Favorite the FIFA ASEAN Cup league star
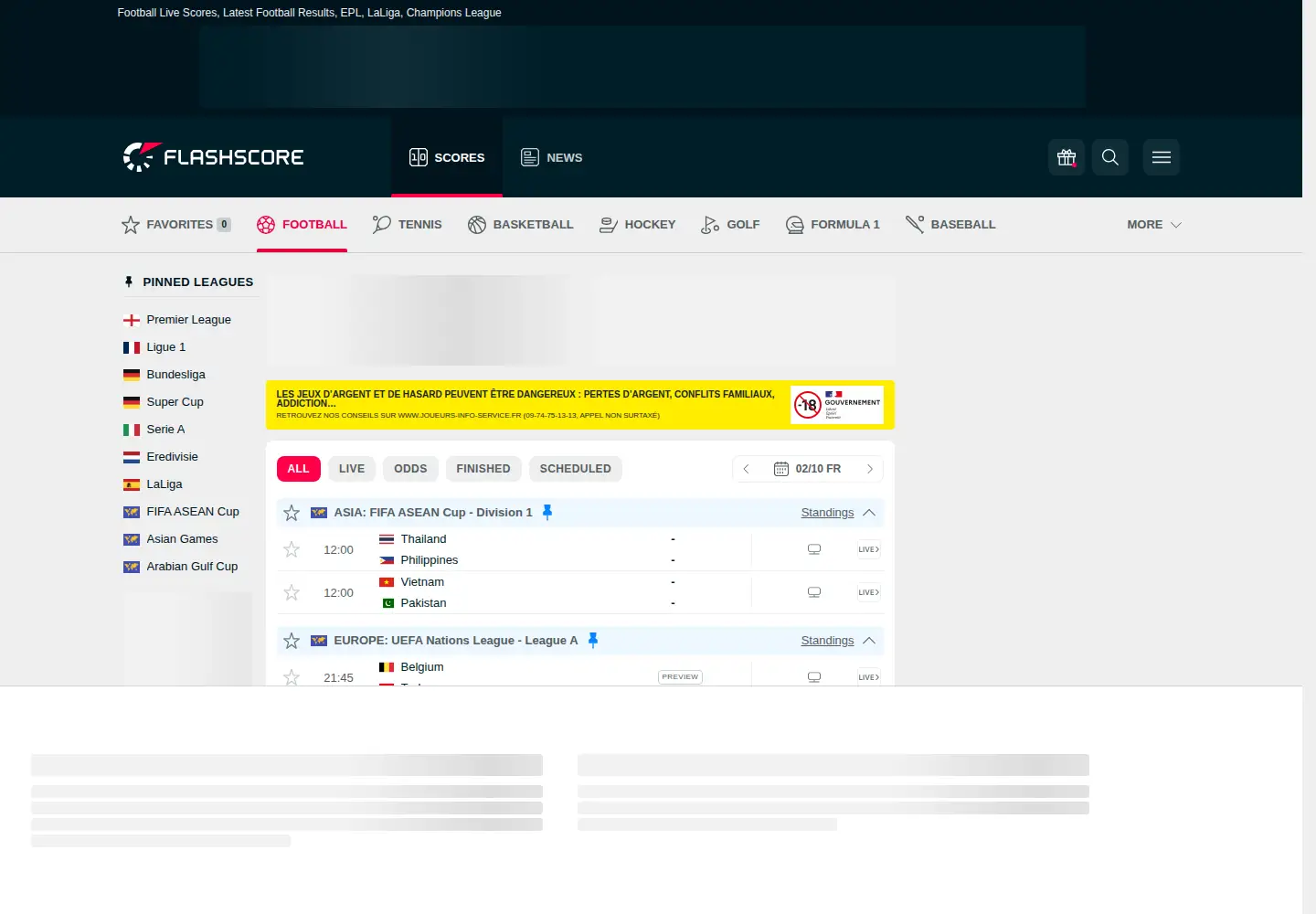 pos(292,513)
